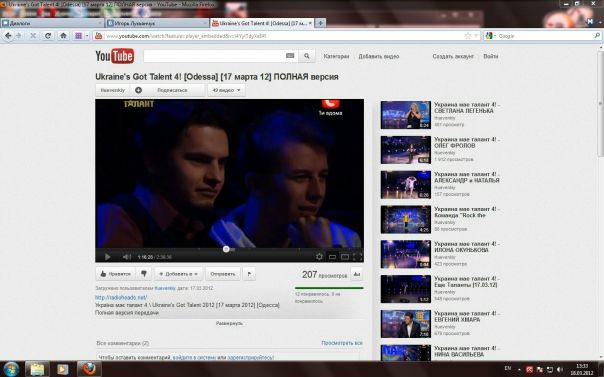
Task: Click the YouTube logo
Action: pos(115,56)
